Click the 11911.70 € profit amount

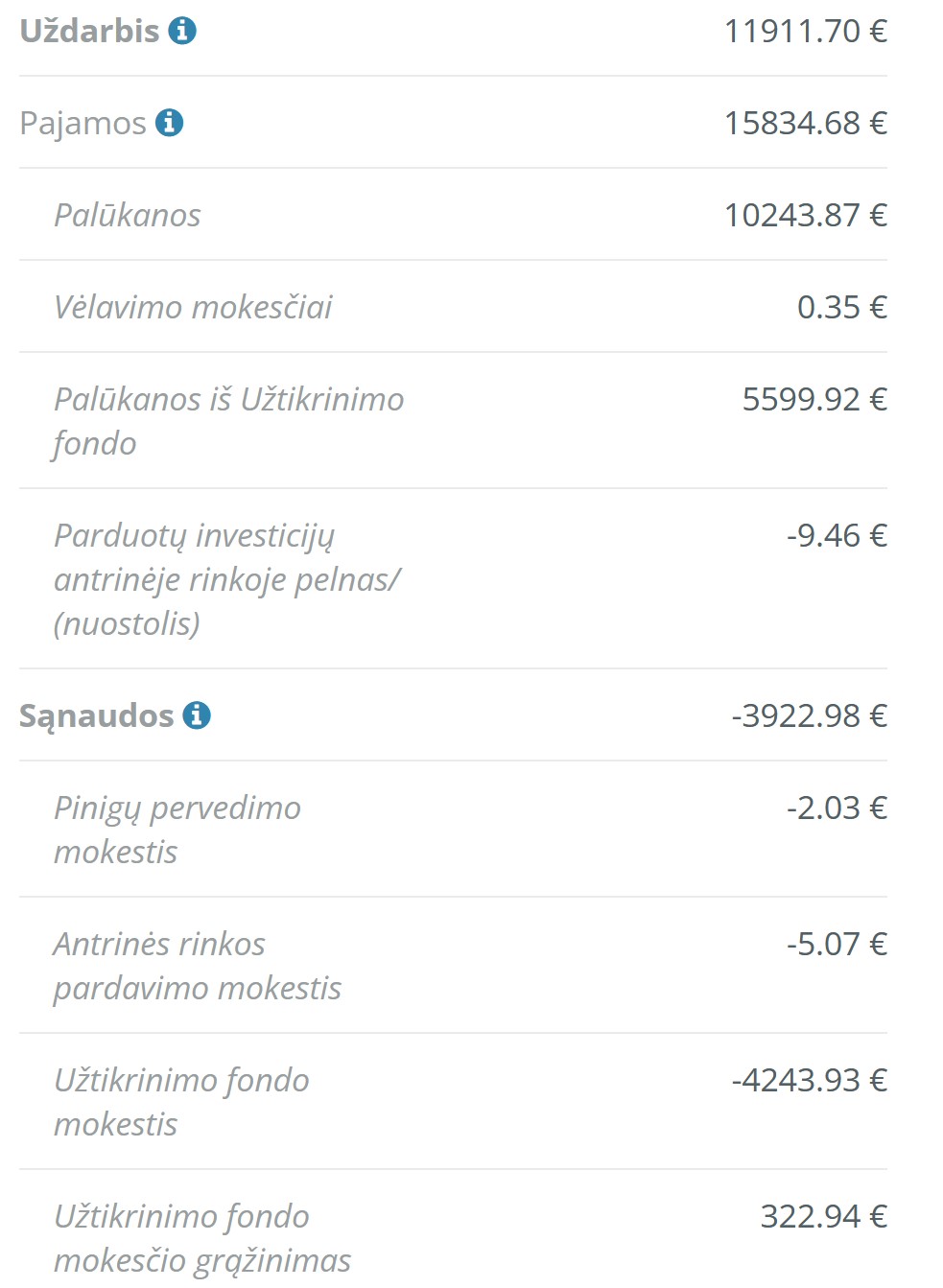click(x=805, y=31)
